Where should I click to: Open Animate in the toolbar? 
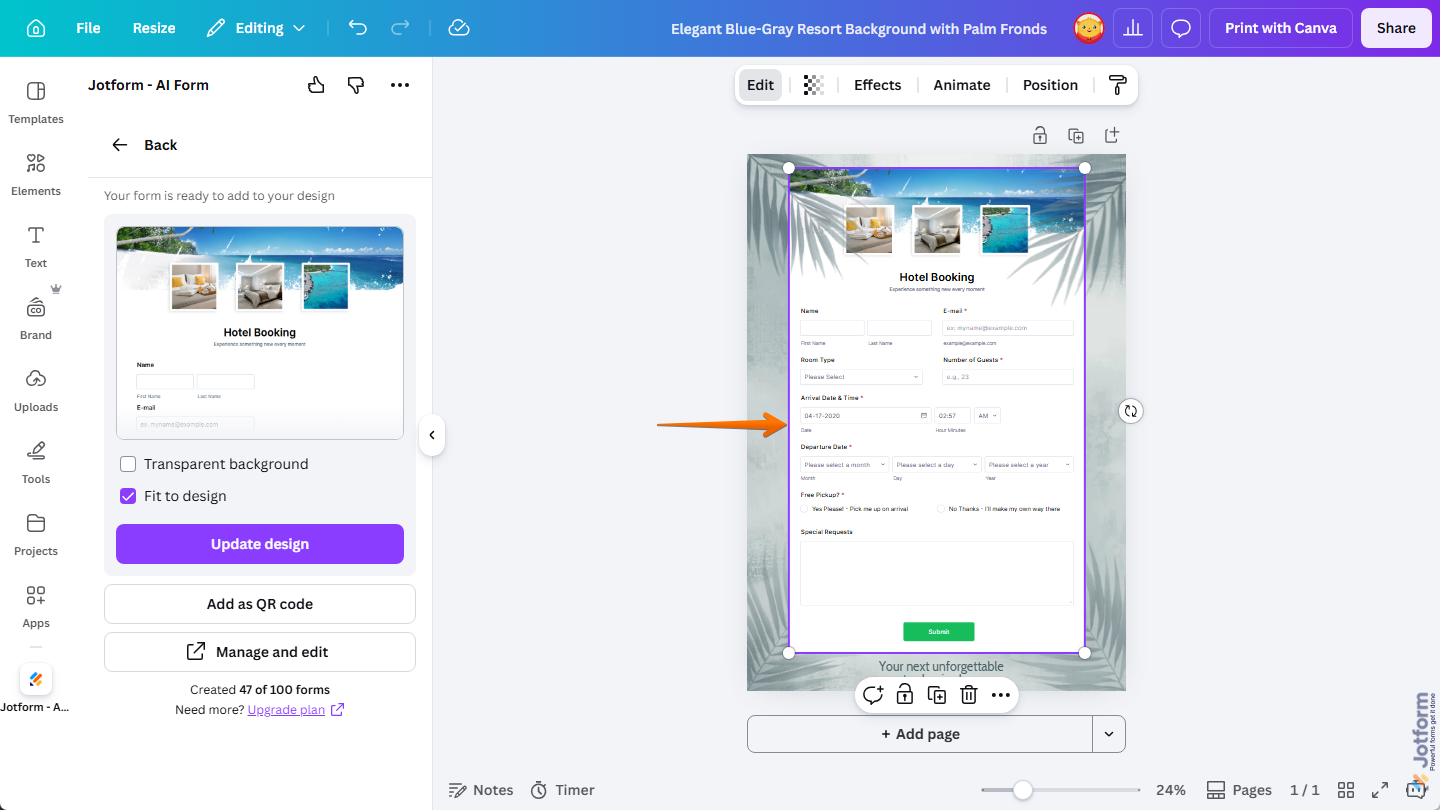(961, 85)
